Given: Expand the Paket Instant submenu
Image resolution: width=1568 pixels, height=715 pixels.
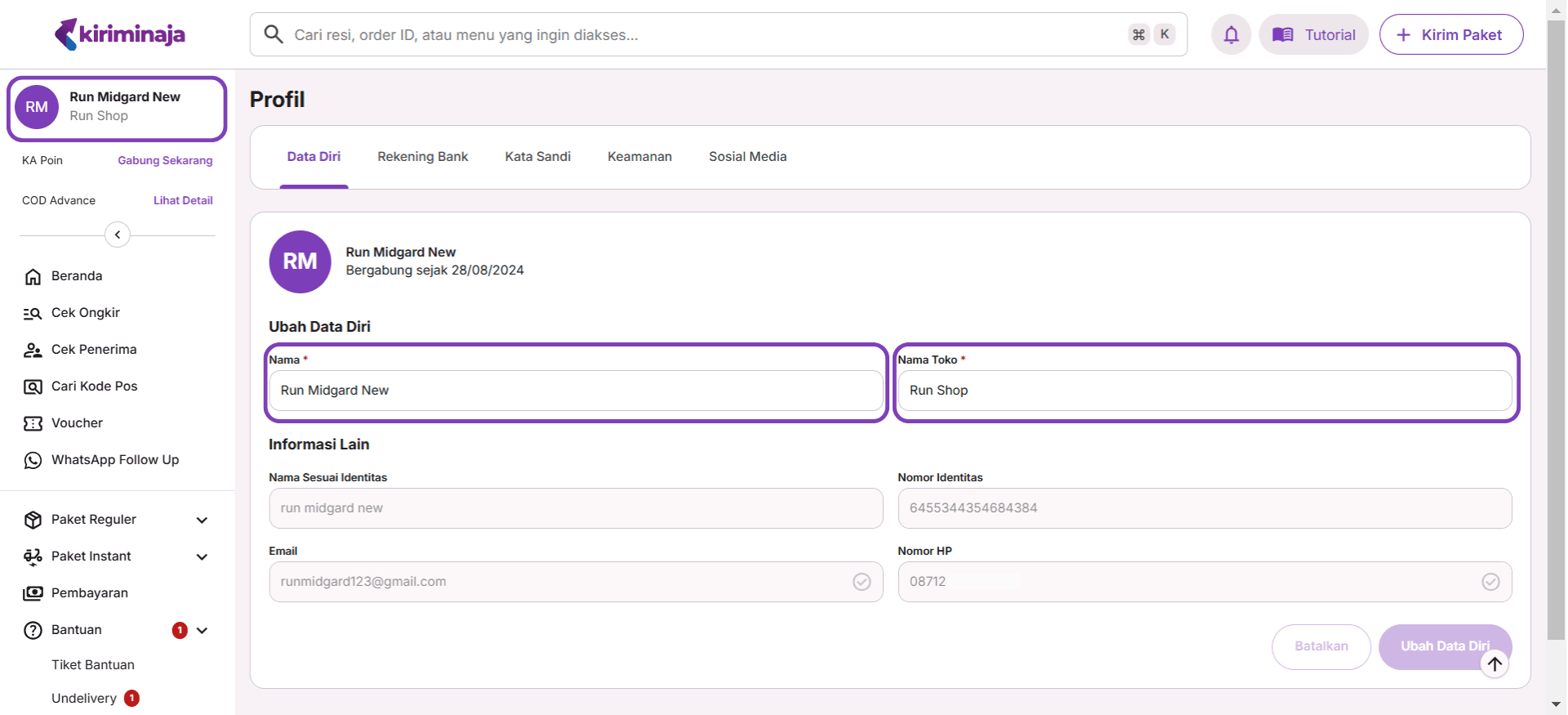Looking at the screenshot, I should click(202, 557).
